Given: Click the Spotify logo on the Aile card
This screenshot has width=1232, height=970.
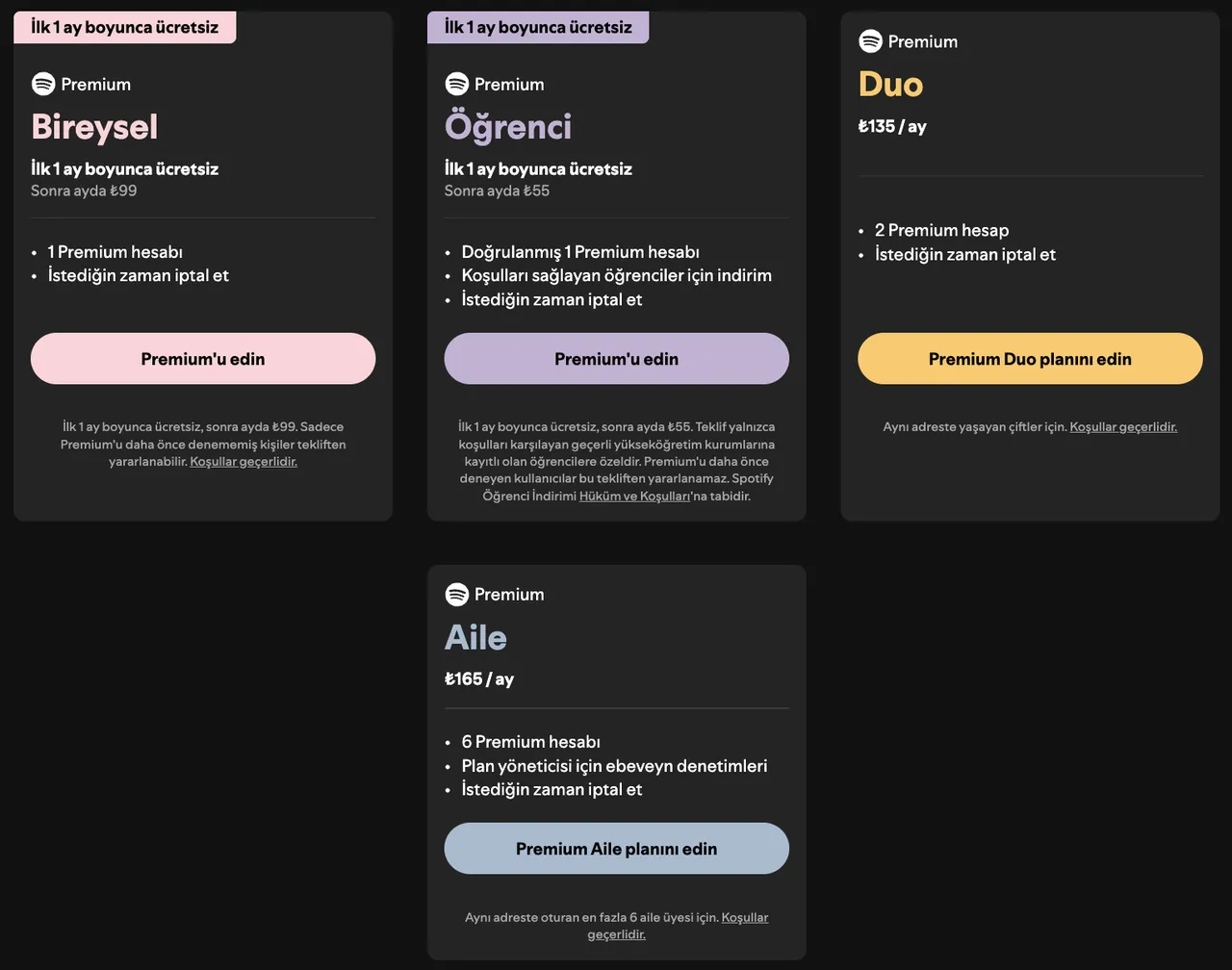Looking at the screenshot, I should point(456,594).
